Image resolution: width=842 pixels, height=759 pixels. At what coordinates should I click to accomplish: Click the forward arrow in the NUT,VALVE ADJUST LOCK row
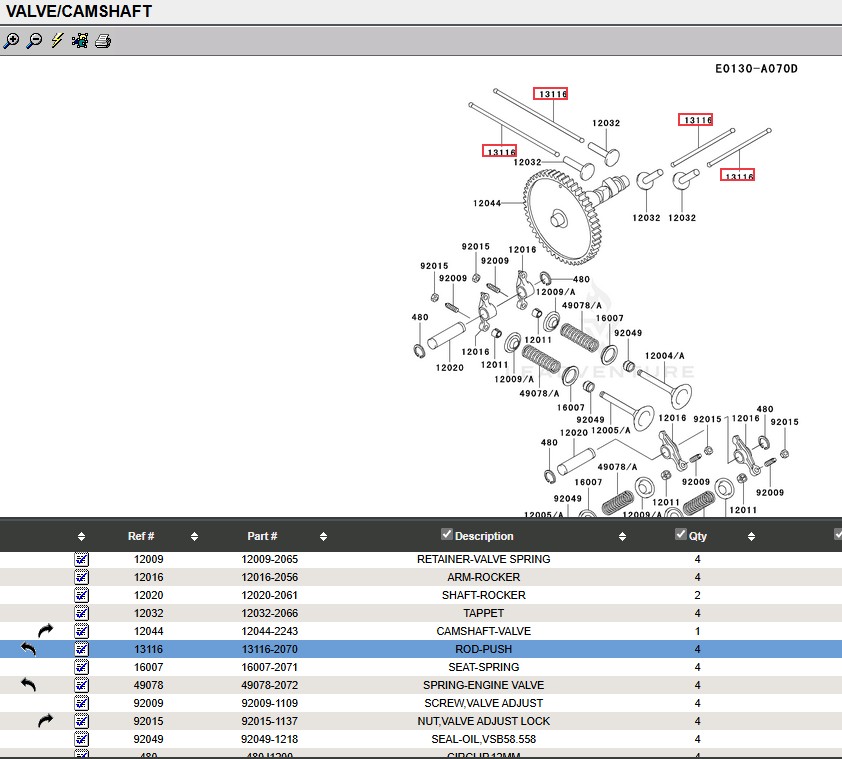pyautogui.click(x=46, y=721)
